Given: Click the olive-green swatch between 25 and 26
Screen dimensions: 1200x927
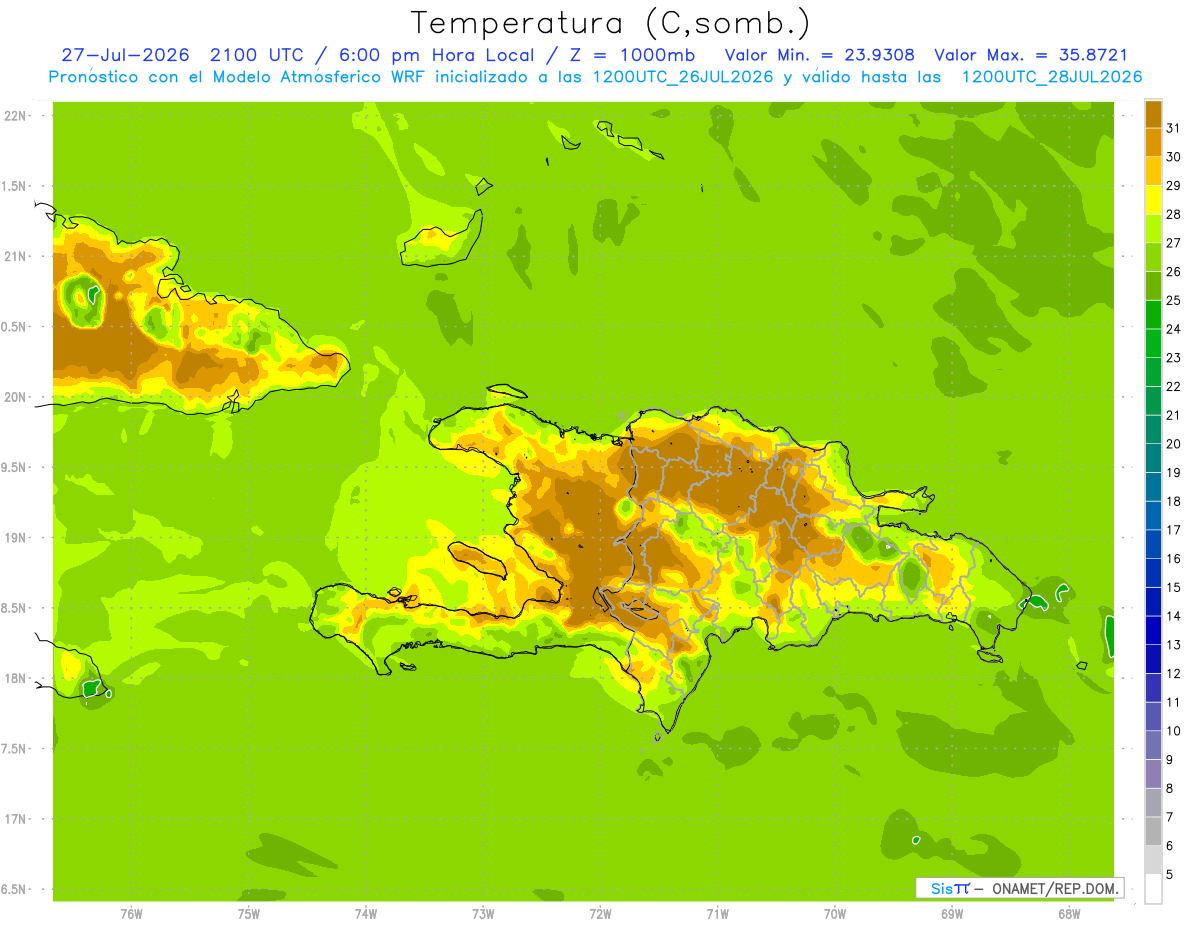Looking at the screenshot, I should click(1153, 286).
